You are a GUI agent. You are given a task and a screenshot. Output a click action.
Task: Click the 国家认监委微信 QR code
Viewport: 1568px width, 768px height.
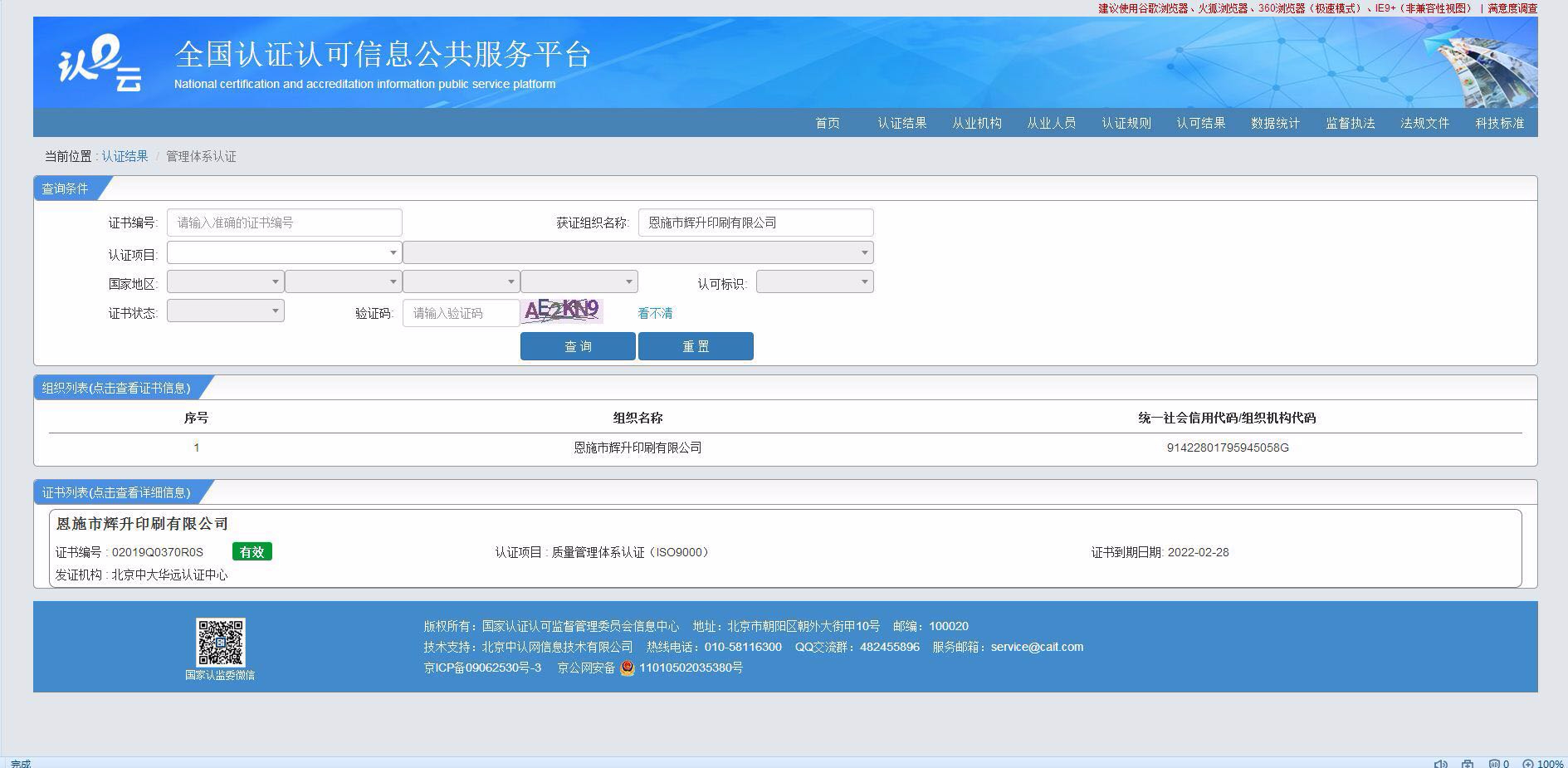[220, 642]
